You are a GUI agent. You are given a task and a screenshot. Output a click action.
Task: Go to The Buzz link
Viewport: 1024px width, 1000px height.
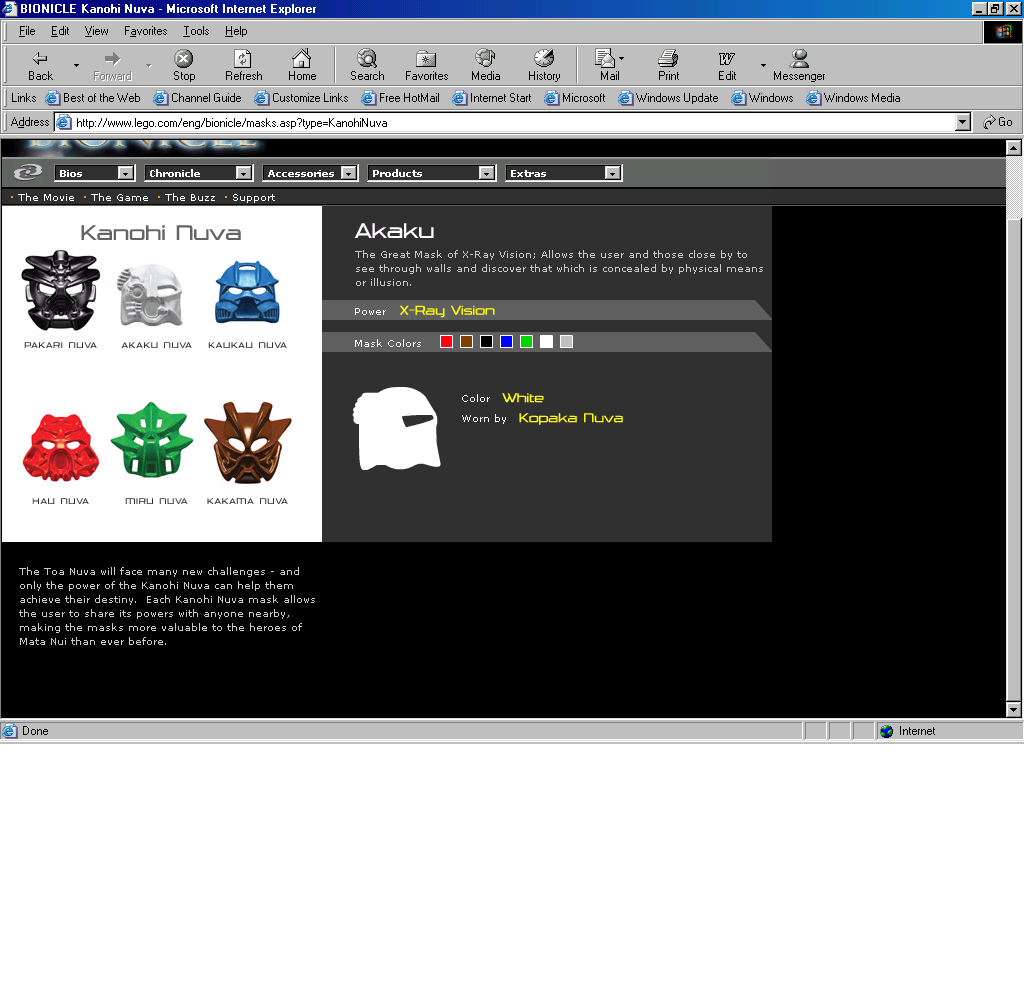point(190,197)
